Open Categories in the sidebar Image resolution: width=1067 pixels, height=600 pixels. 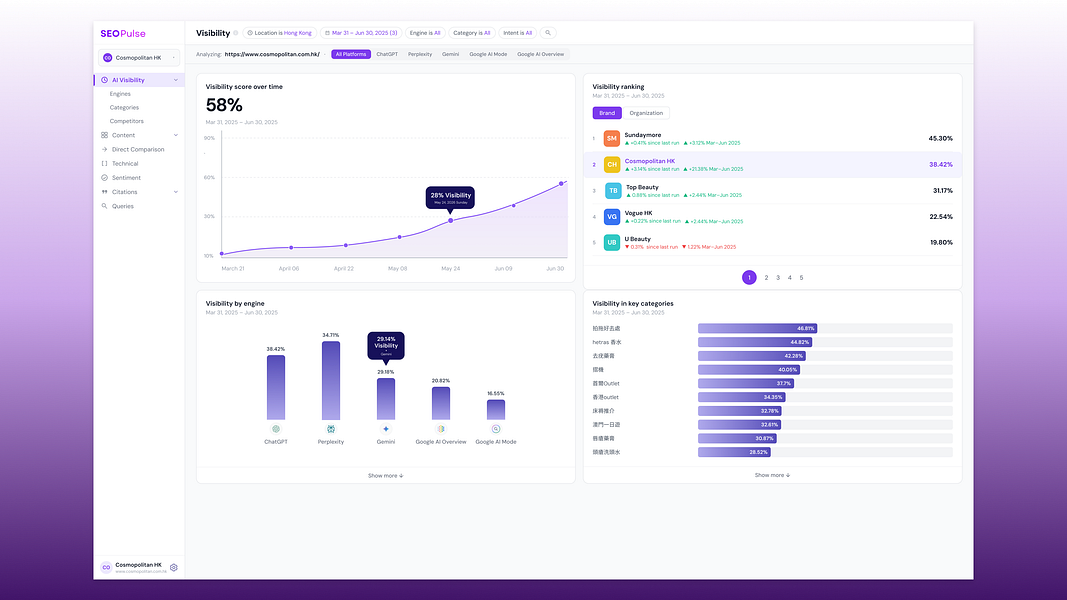point(124,107)
